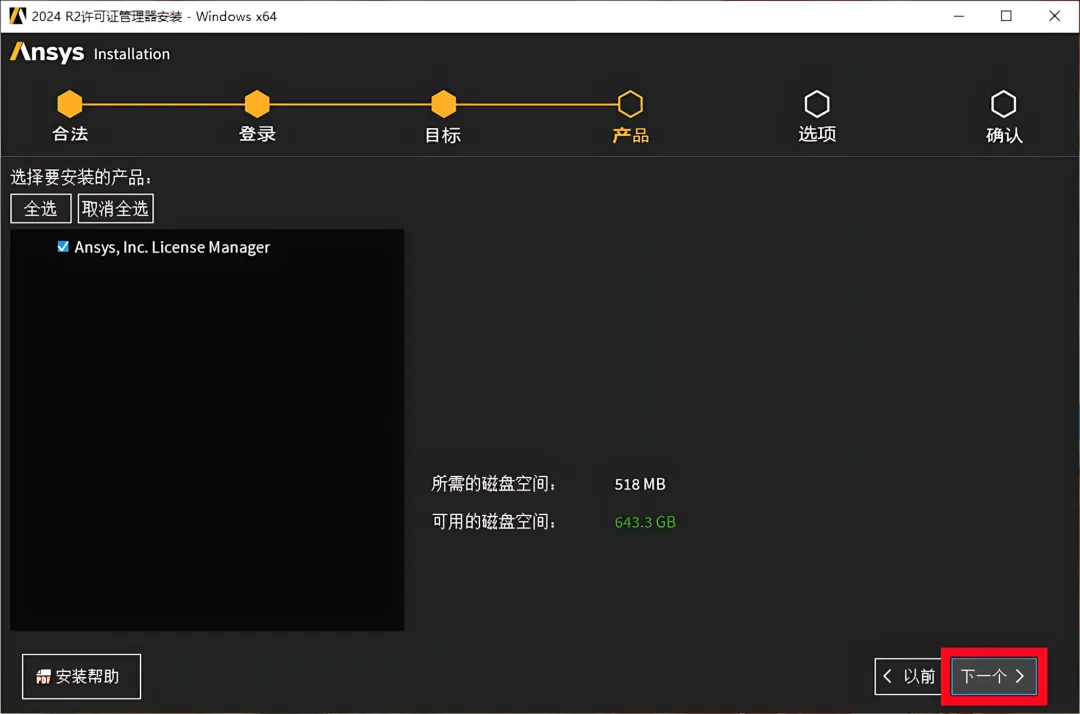Click the 合法 step hexagon icon

tap(70, 104)
